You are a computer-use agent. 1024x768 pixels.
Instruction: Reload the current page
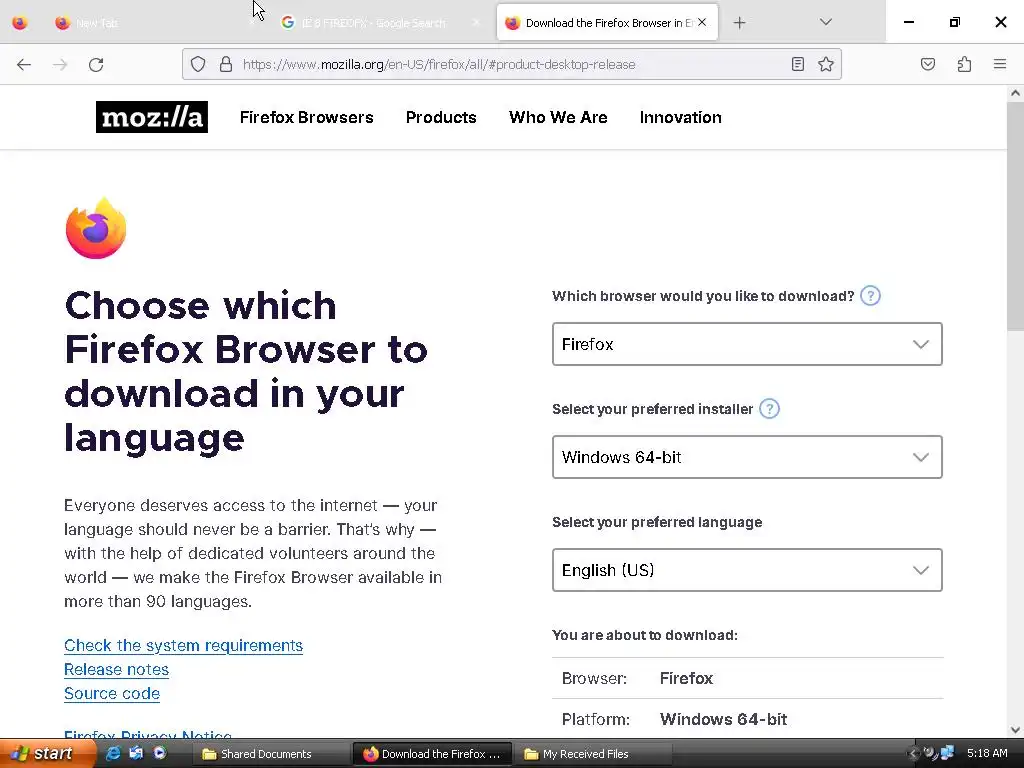pyautogui.click(x=96, y=64)
